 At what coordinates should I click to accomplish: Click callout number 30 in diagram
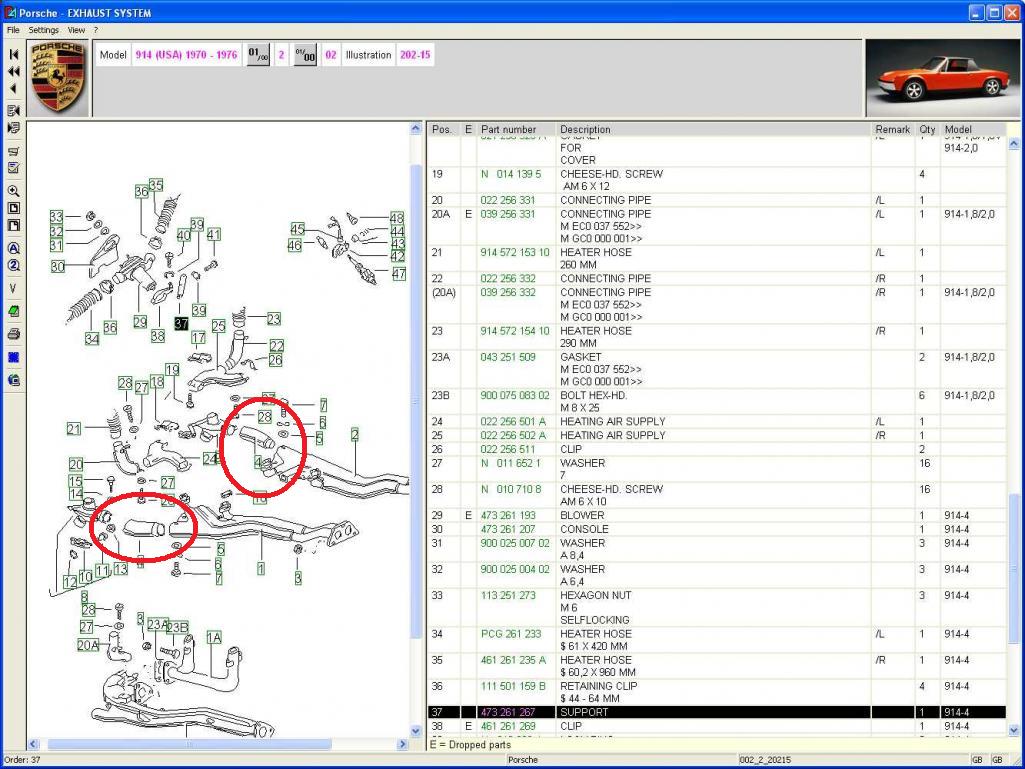58,266
